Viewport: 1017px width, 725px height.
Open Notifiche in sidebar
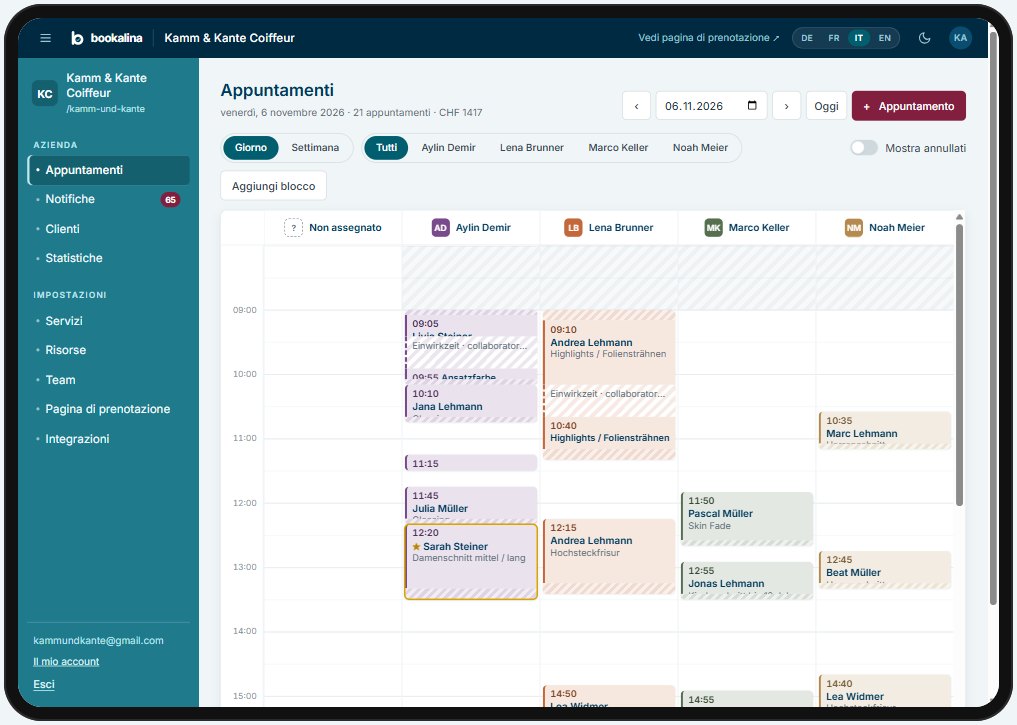point(109,199)
